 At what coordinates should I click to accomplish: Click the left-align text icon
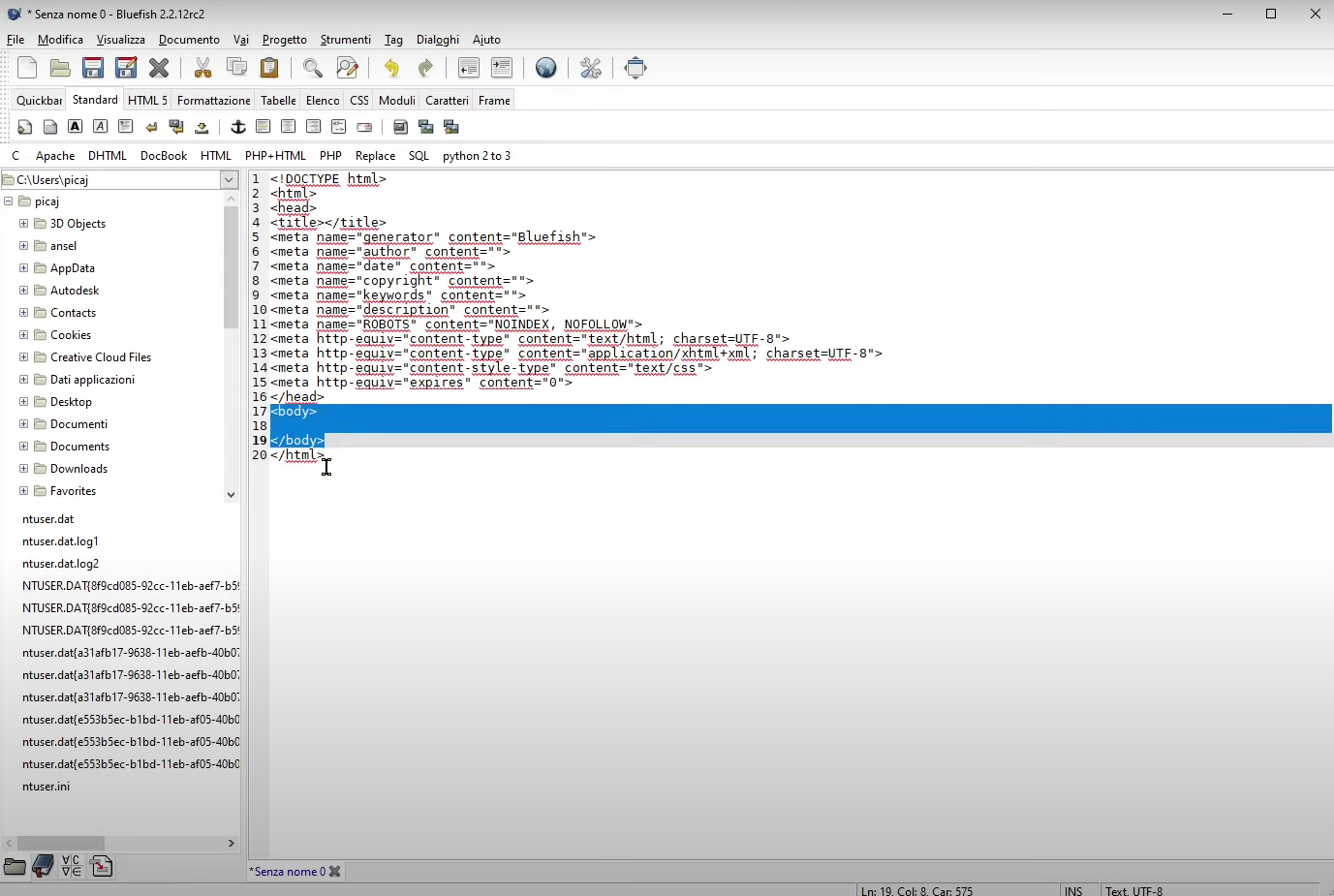point(263,127)
